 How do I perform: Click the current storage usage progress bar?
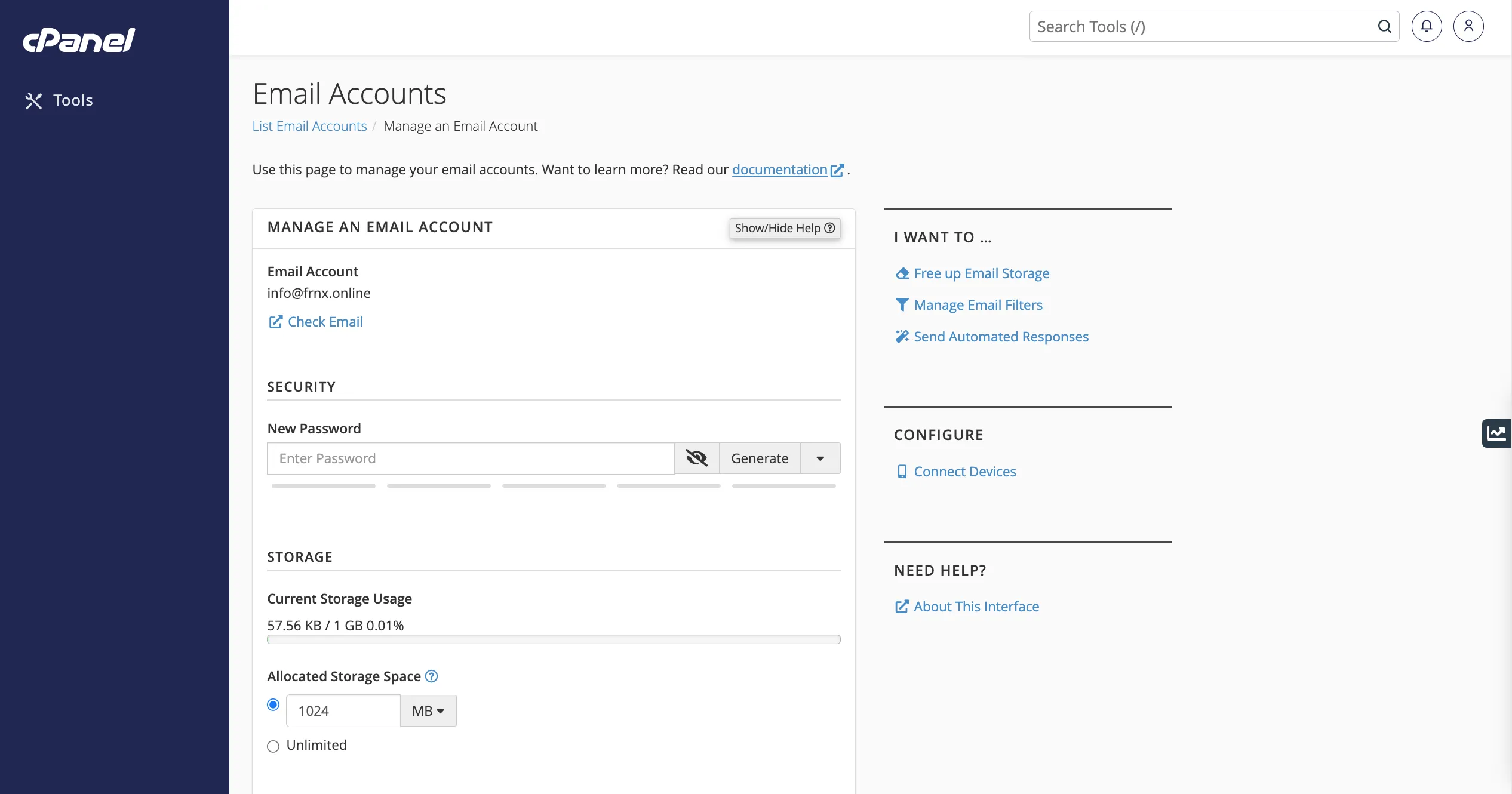[554, 639]
